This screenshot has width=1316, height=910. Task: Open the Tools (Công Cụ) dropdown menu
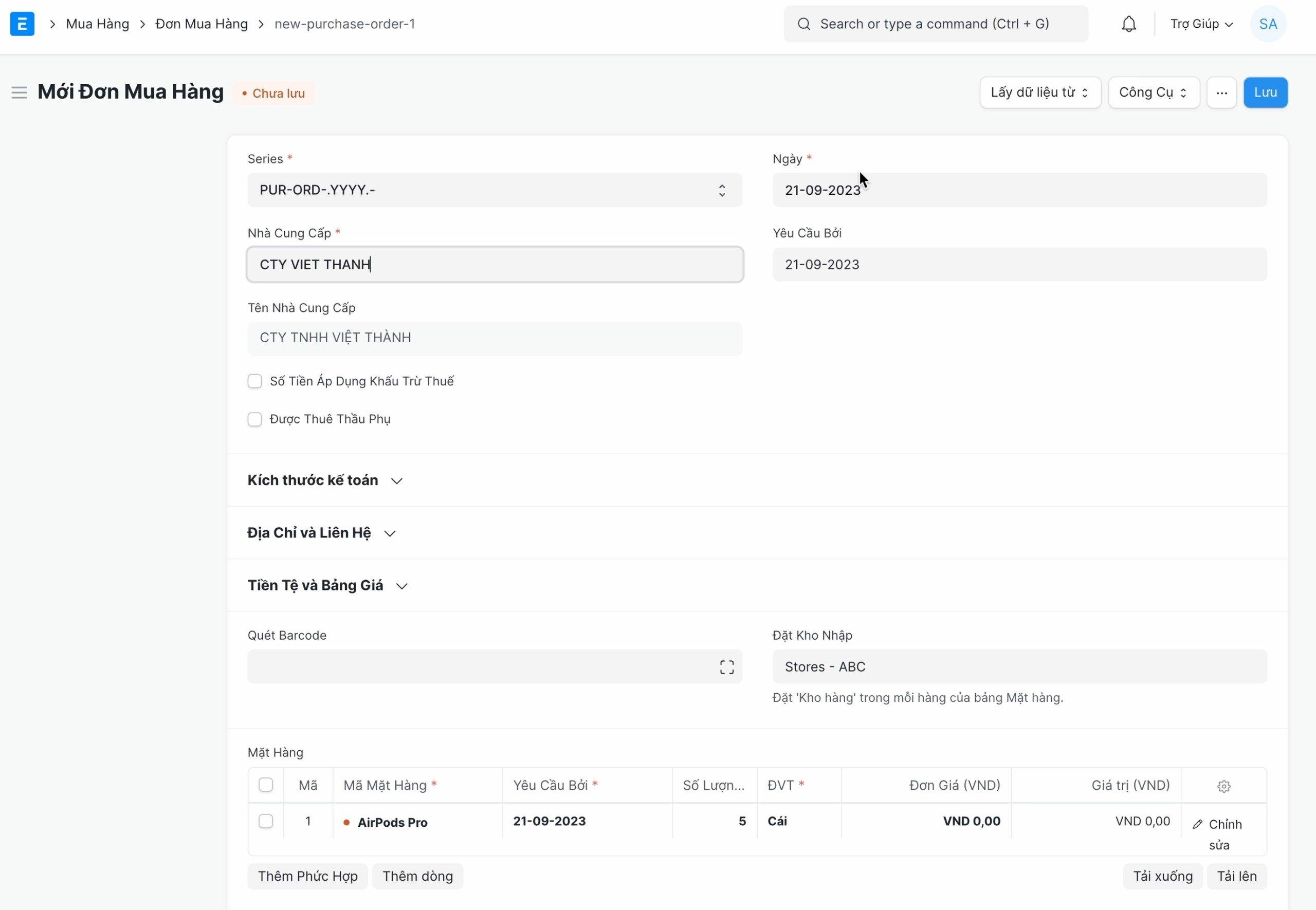point(1152,92)
